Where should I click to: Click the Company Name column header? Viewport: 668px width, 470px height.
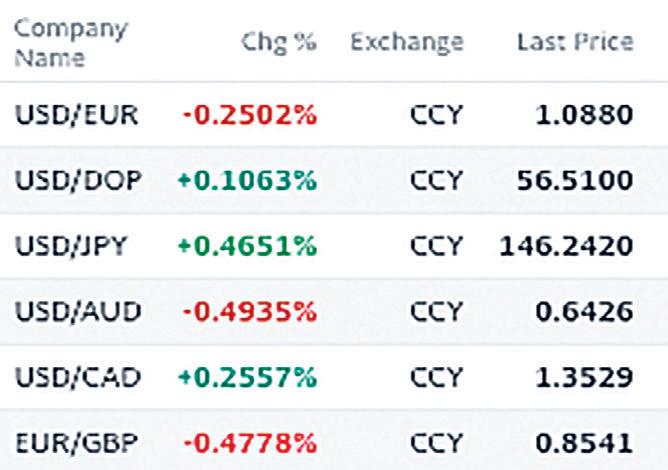point(70,42)
